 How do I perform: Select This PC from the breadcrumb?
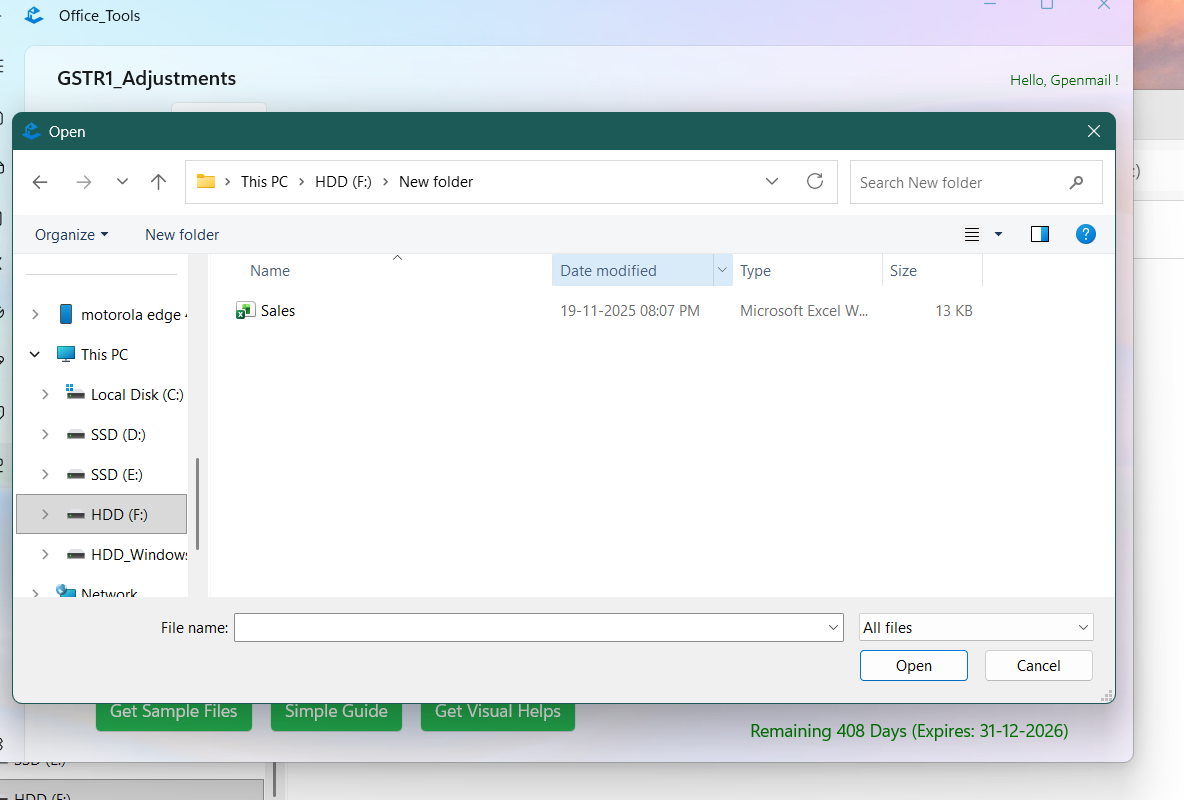[x=264, y=182]
